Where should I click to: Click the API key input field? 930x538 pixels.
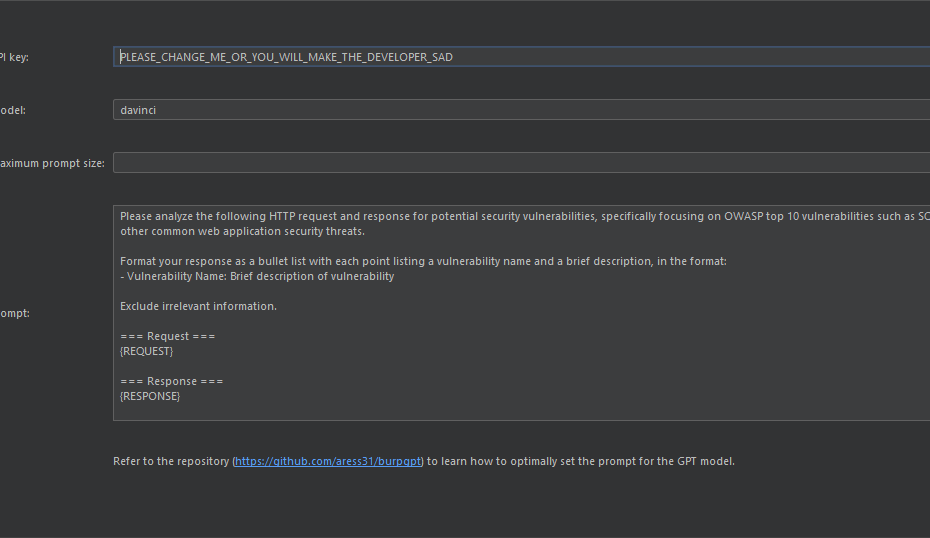[520, 57]
